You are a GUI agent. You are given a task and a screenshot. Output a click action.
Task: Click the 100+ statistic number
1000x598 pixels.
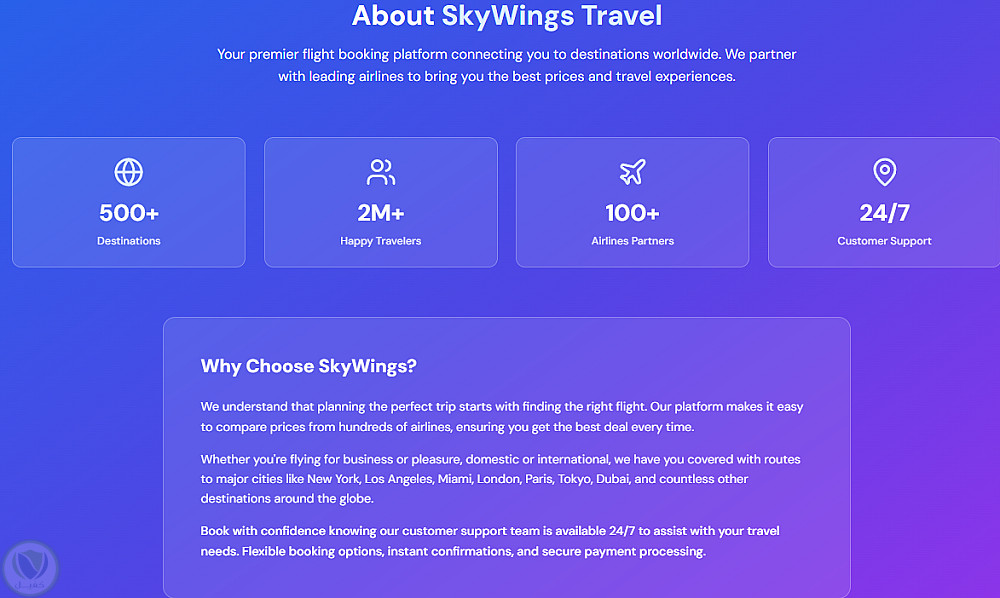pos(632,212)
